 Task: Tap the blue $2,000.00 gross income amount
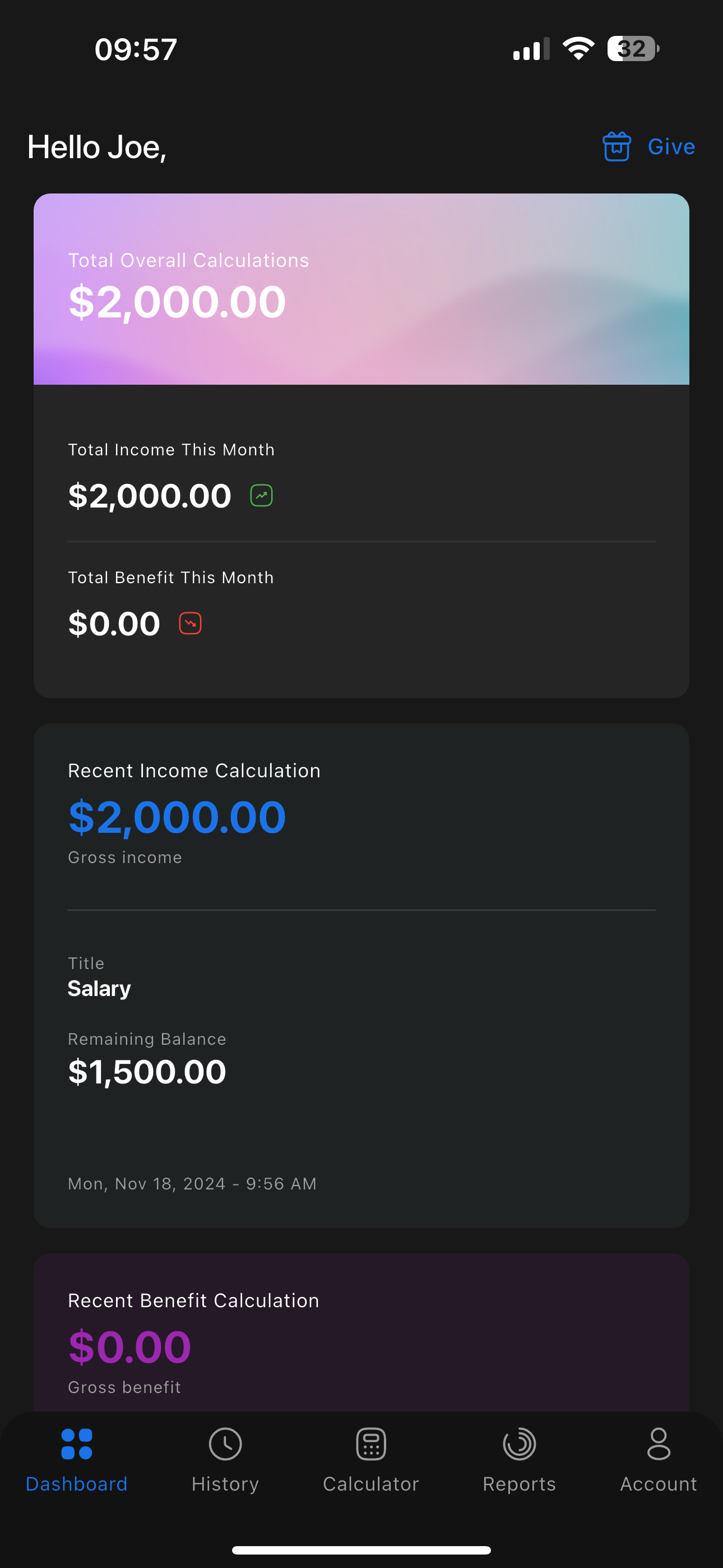pyautogui.click(x=177, y=817)
